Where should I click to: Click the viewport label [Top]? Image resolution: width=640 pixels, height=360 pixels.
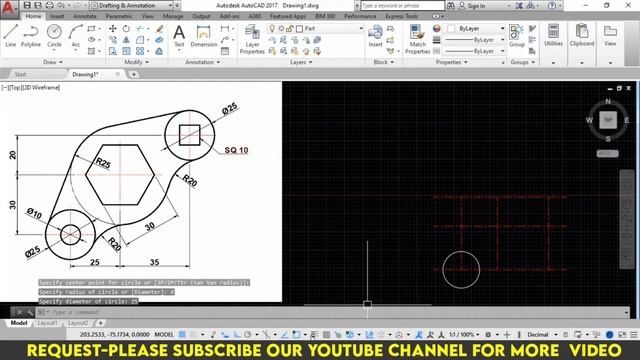(x=16, y=87)
